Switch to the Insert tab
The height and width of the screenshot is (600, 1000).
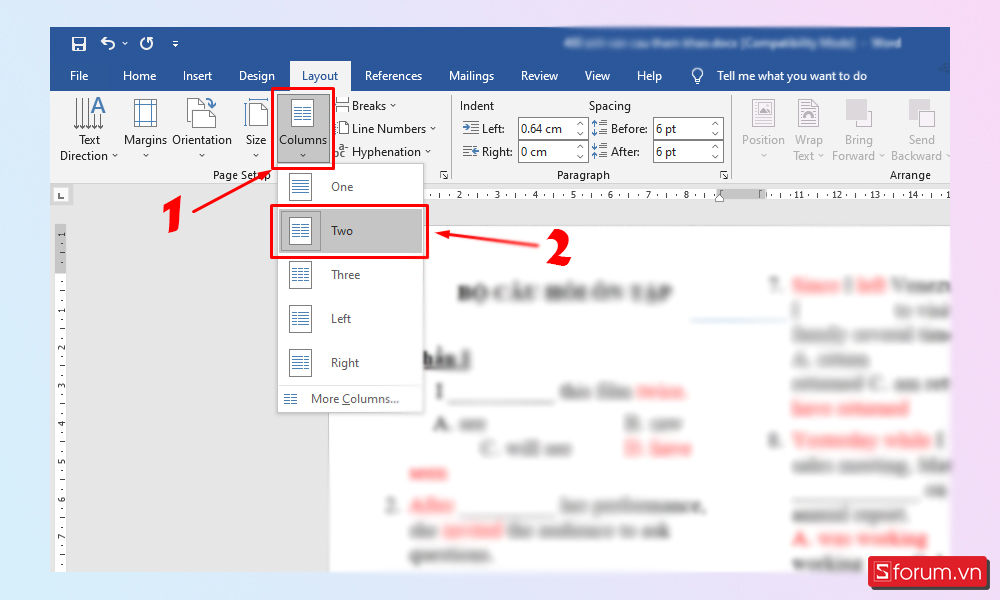[x=197, y=76]
